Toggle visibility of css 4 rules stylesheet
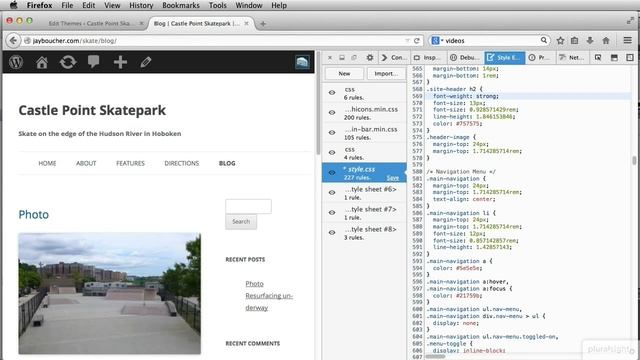640x360 pixels. [x=332, y=153]
